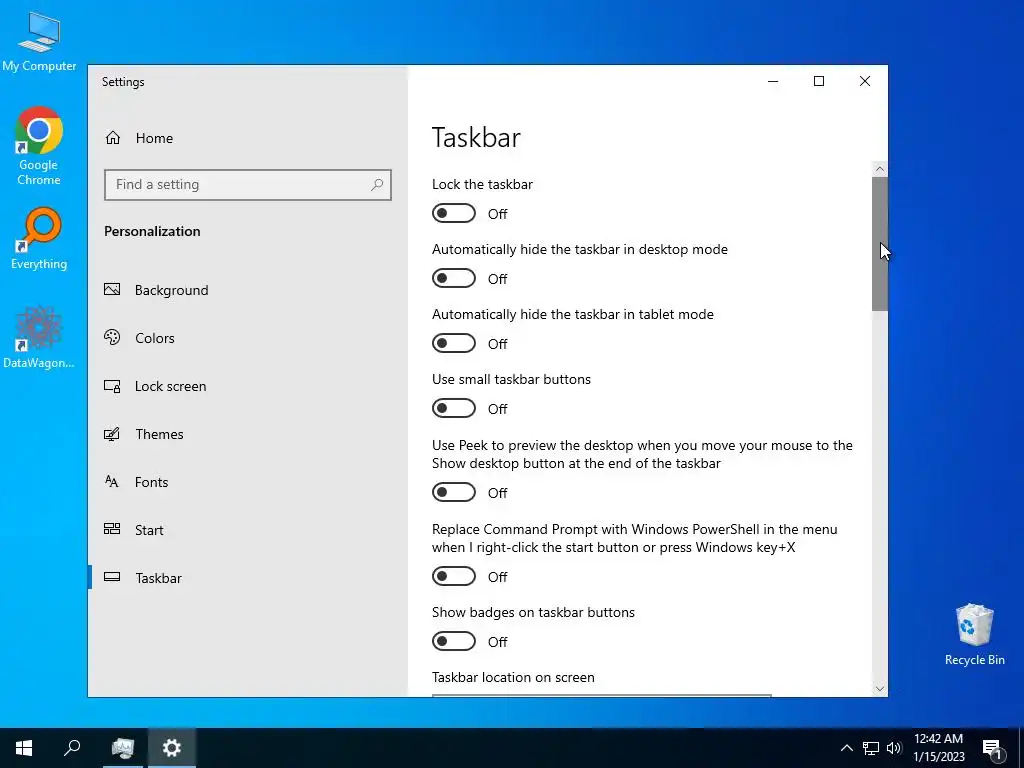Open the Background settings page
This screenshot has width=1024, height=768.
(x=248, y=290)
